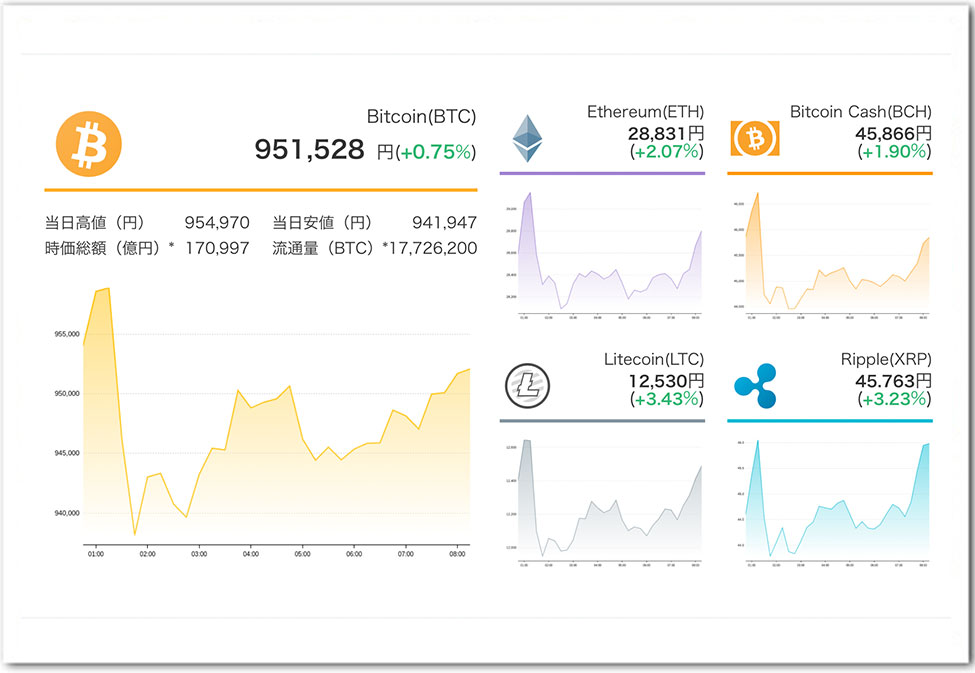Click the 当日高値（円） label

point(95,223)
